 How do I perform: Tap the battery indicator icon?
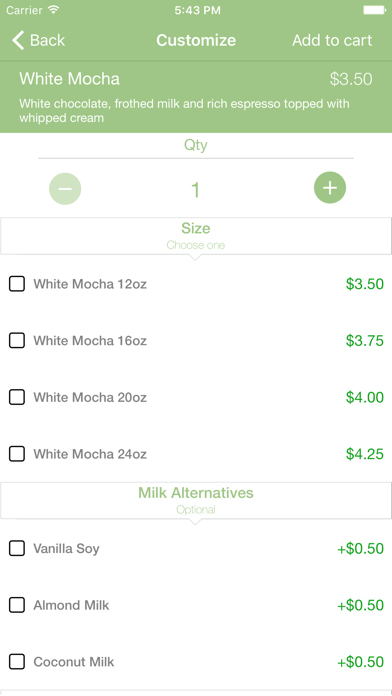pyautogui.click(x=374, y=10)
